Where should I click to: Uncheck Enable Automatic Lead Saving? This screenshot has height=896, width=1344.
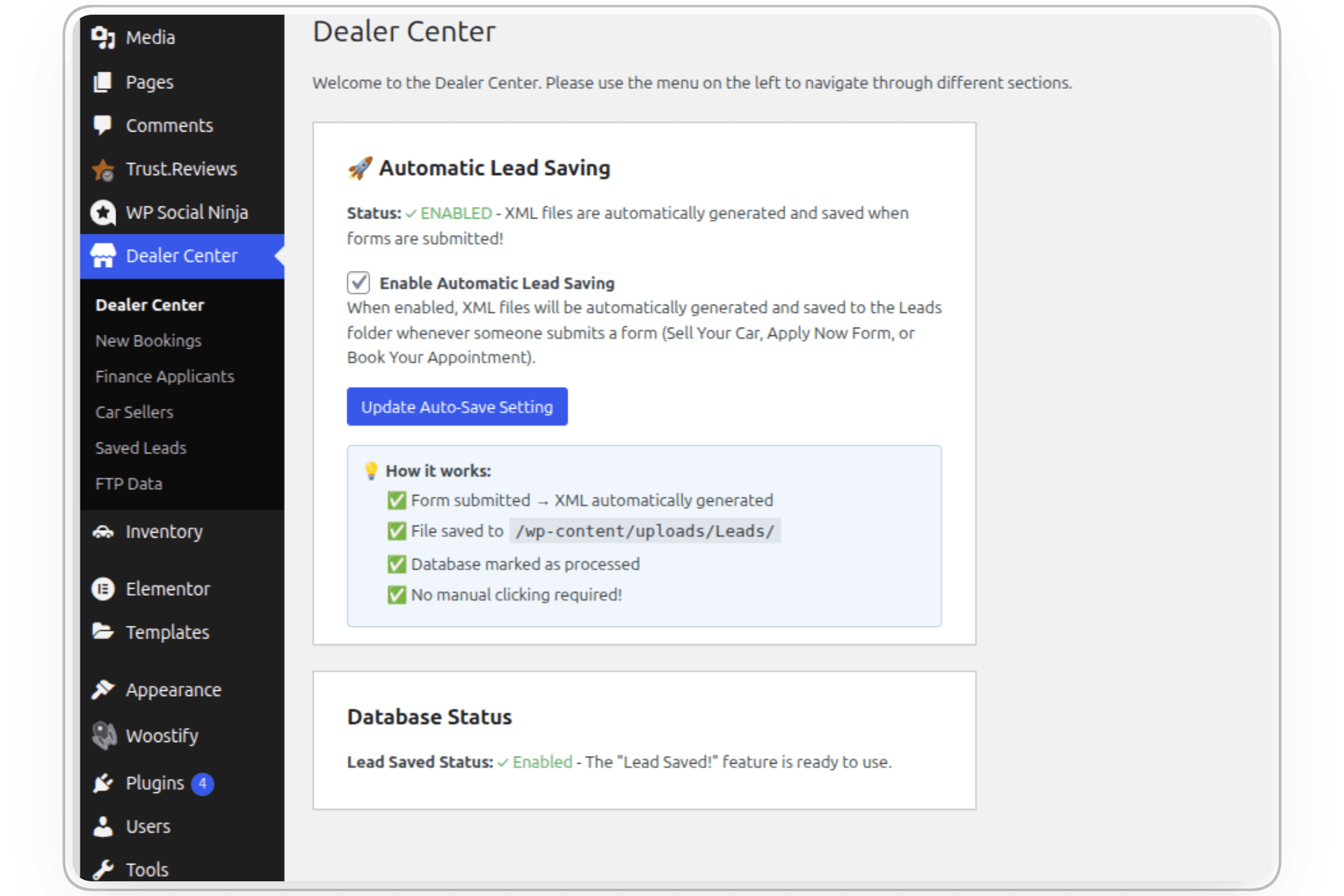point(358,282)
